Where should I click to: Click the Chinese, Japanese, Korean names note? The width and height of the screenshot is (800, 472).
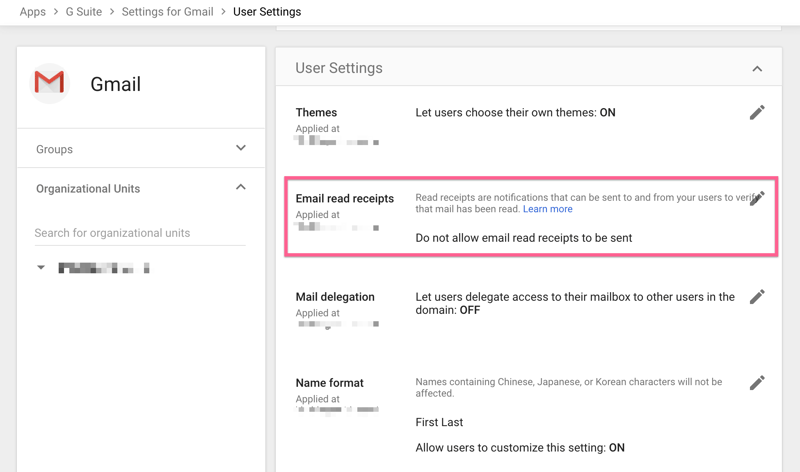[568, 387]
